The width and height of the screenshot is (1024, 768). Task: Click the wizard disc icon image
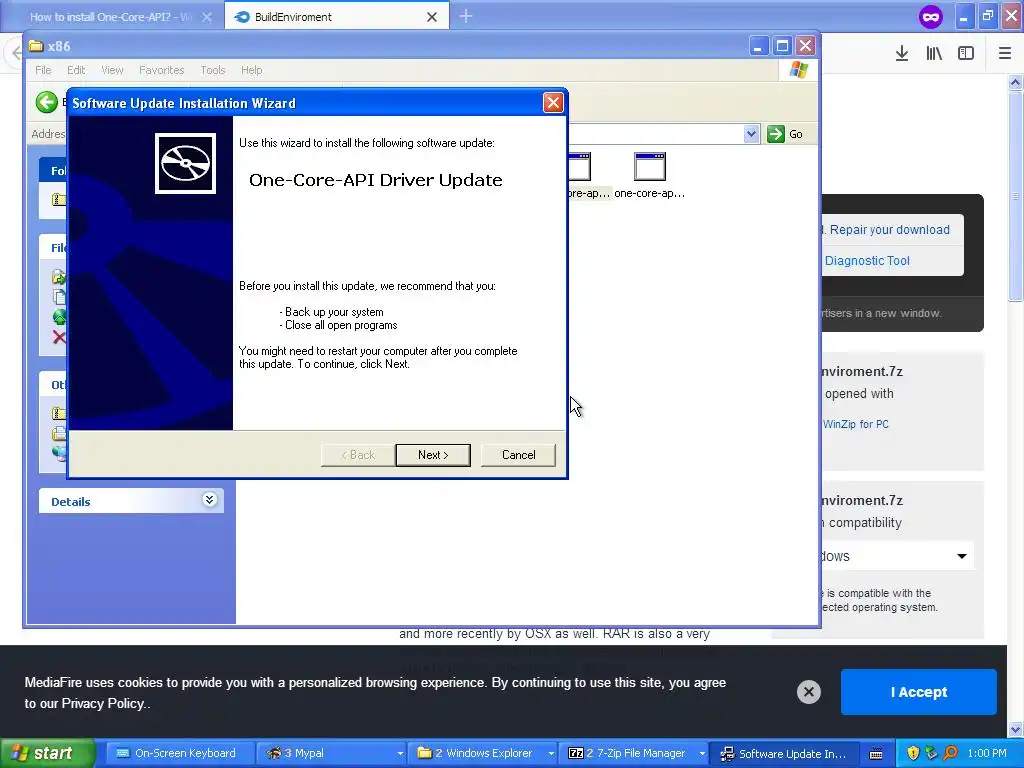coord(185,163)
